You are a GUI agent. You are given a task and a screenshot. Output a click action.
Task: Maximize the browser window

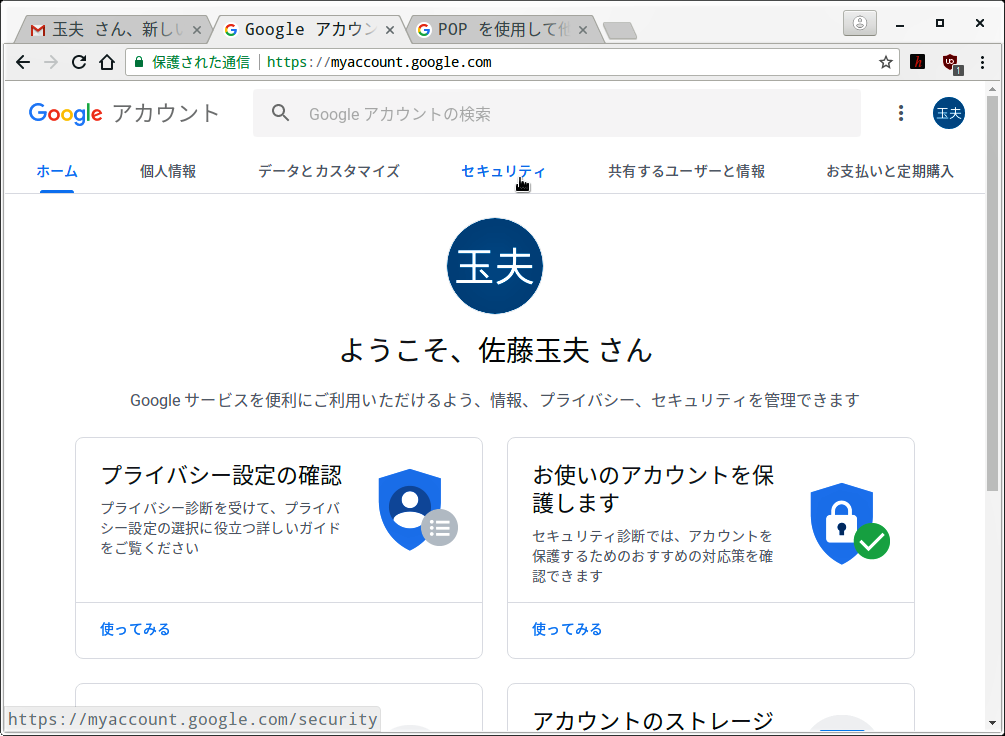click(940, 24)
